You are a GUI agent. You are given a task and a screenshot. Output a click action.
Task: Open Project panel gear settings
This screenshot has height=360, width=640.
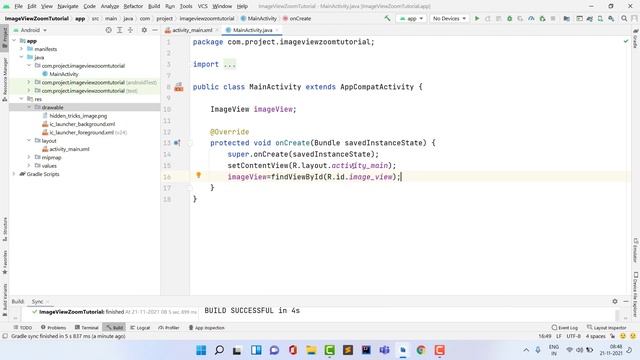click(x=144, y=30)
